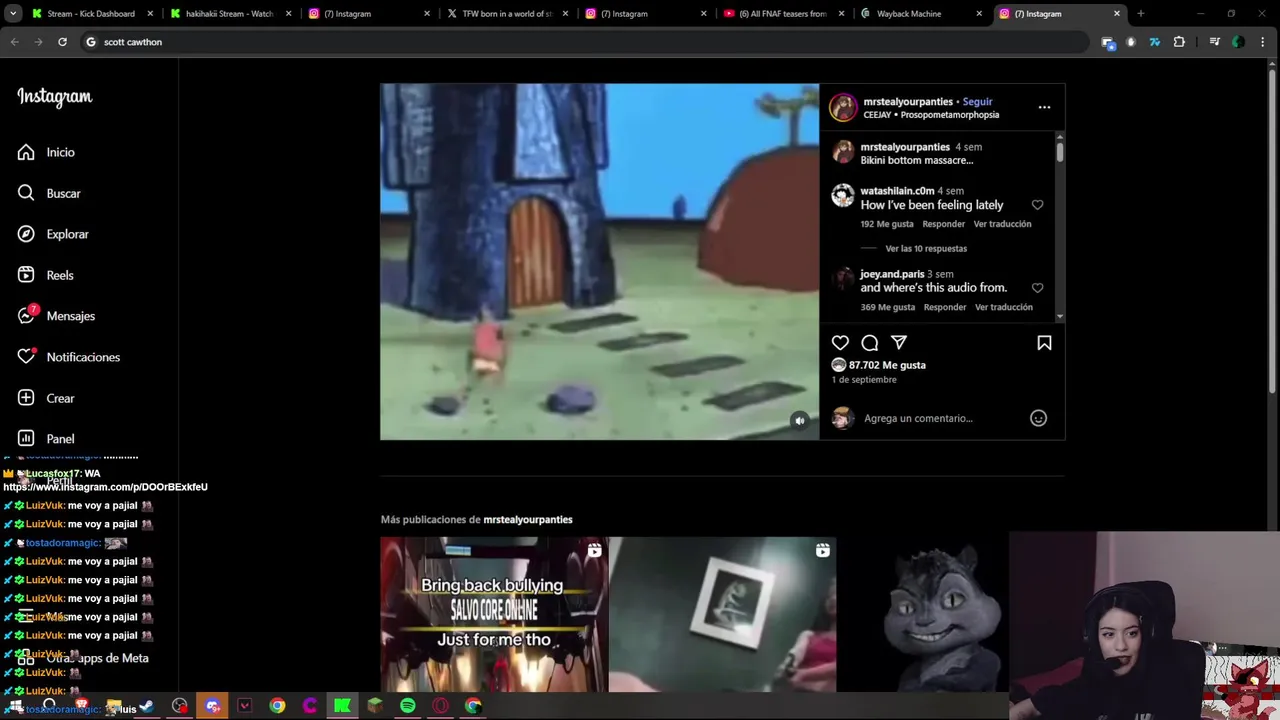1280x720 pixels.
Task: Share the post with paper plane icon
Action: [x=899, y=343]
